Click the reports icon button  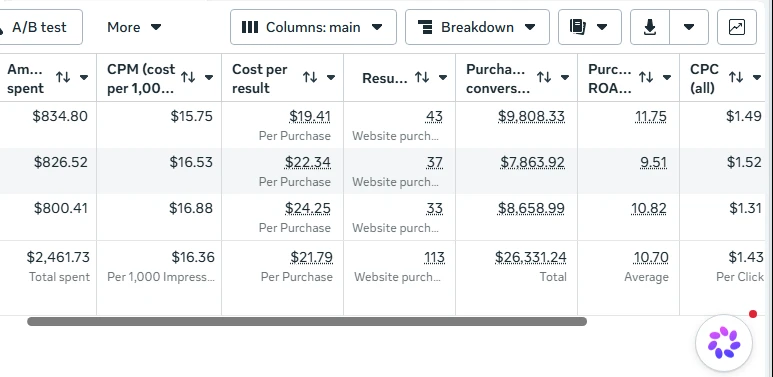click(590, 27)
